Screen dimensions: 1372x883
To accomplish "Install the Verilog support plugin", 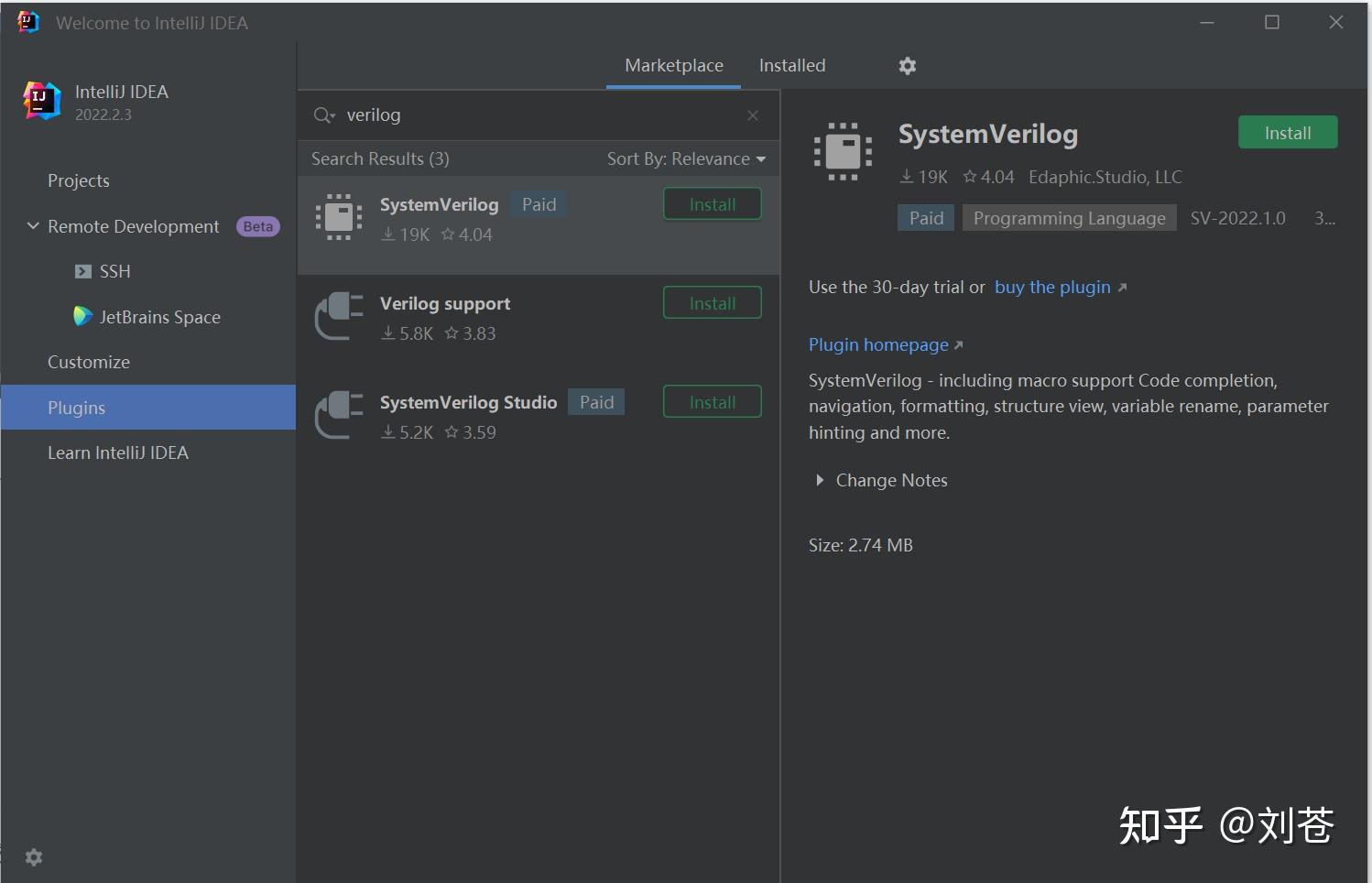I will tap(713, 303).
